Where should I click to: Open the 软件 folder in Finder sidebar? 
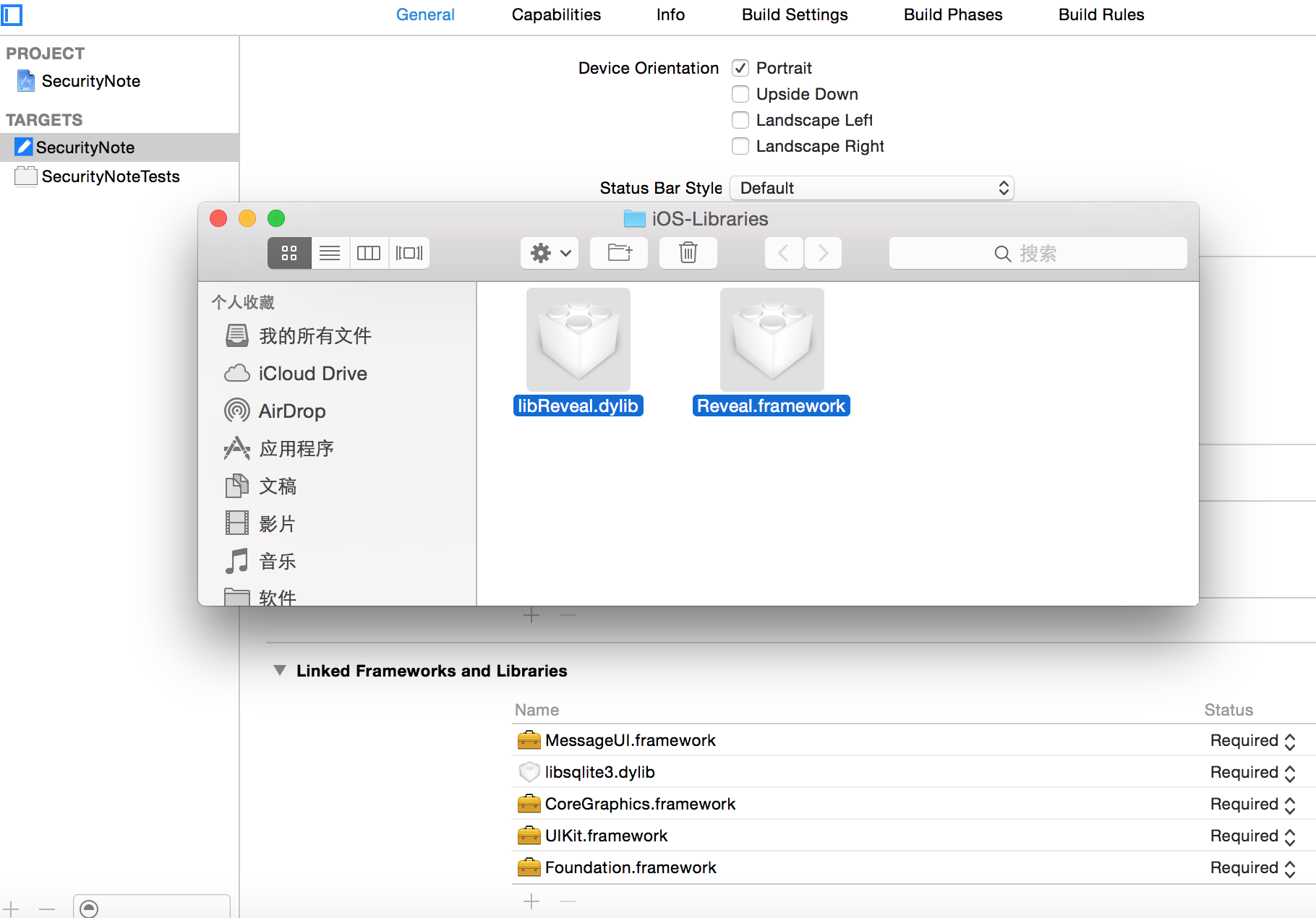click(260, 597)
